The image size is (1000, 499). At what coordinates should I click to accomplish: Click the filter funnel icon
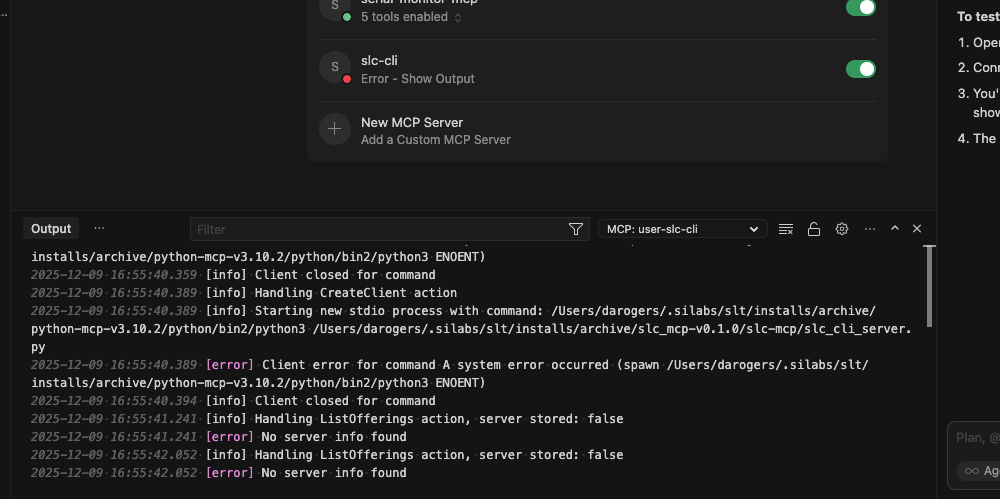tap(575, 229)
